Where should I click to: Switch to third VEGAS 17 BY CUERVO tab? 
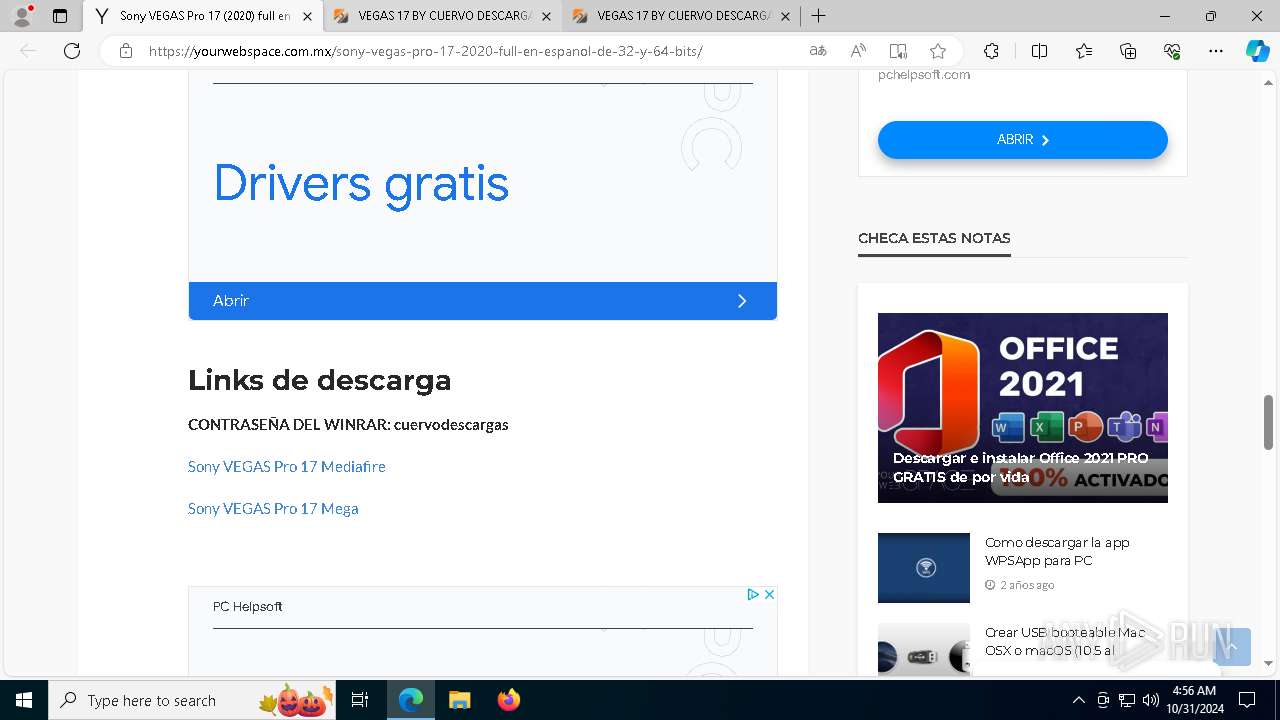[681, 16]
